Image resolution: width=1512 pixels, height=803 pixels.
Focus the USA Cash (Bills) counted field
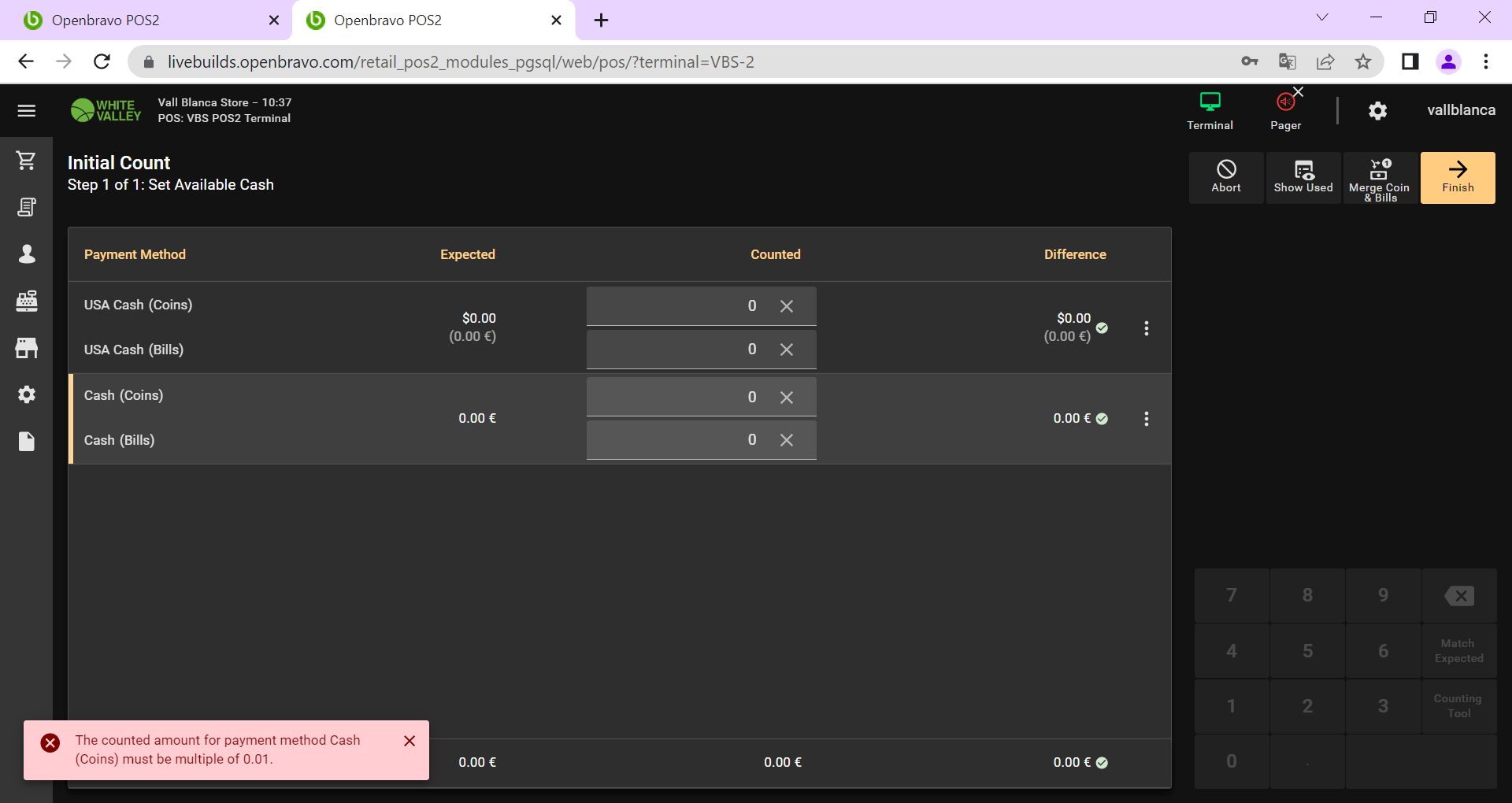[x=701, y=350]
